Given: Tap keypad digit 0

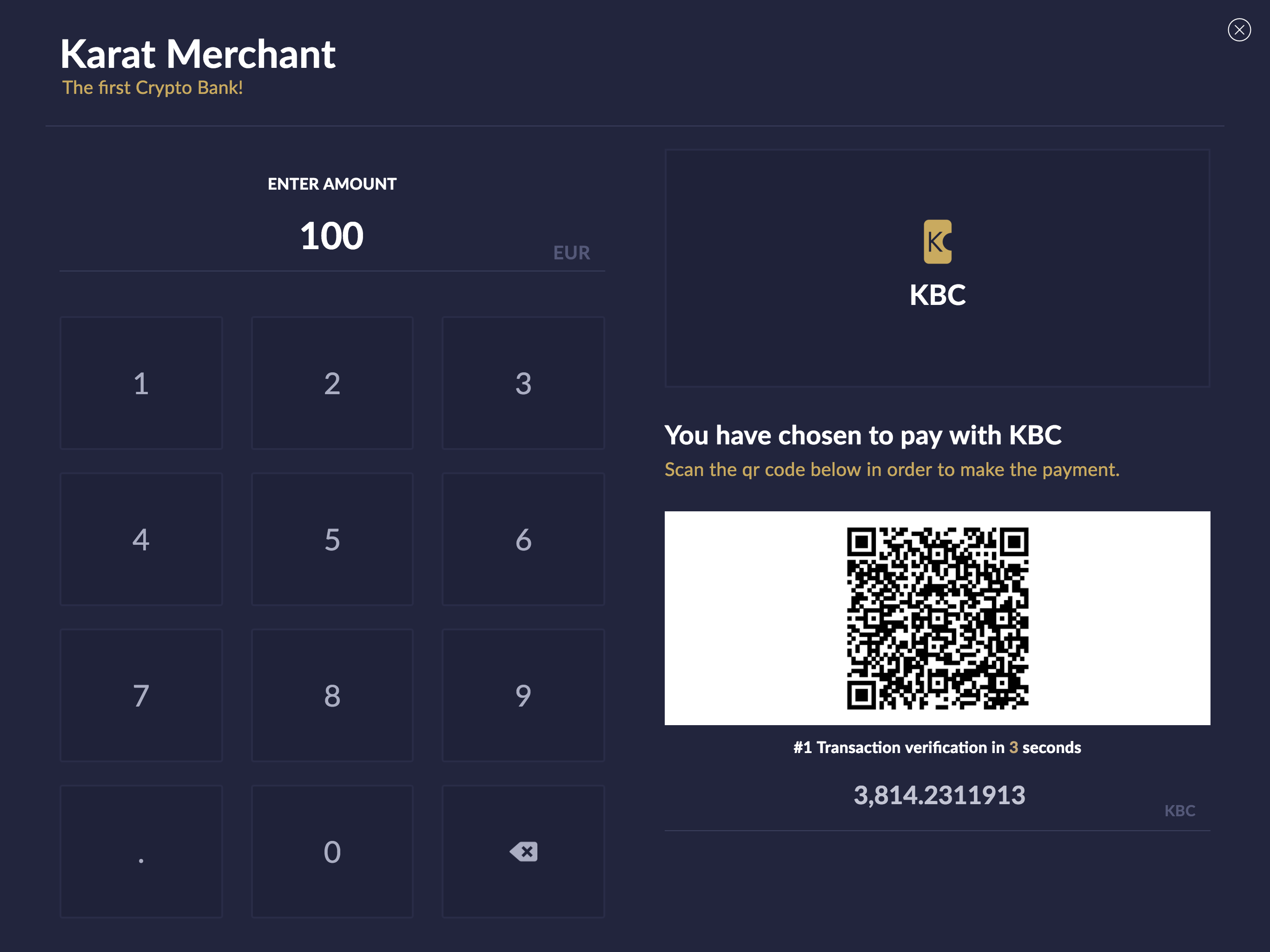Looking at the screenshot, I should 332,852.
